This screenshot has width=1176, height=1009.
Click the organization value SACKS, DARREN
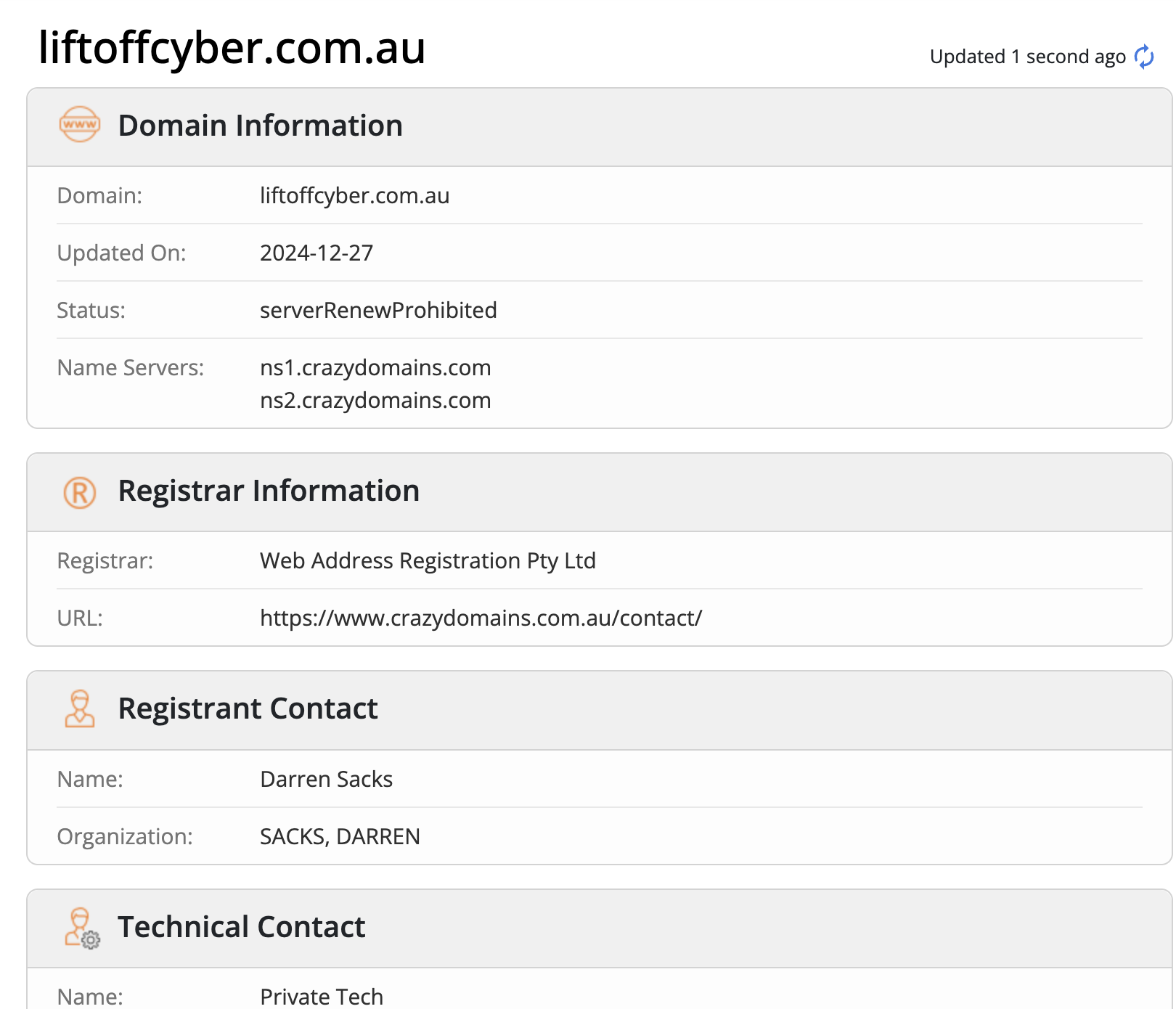[340, 836]
